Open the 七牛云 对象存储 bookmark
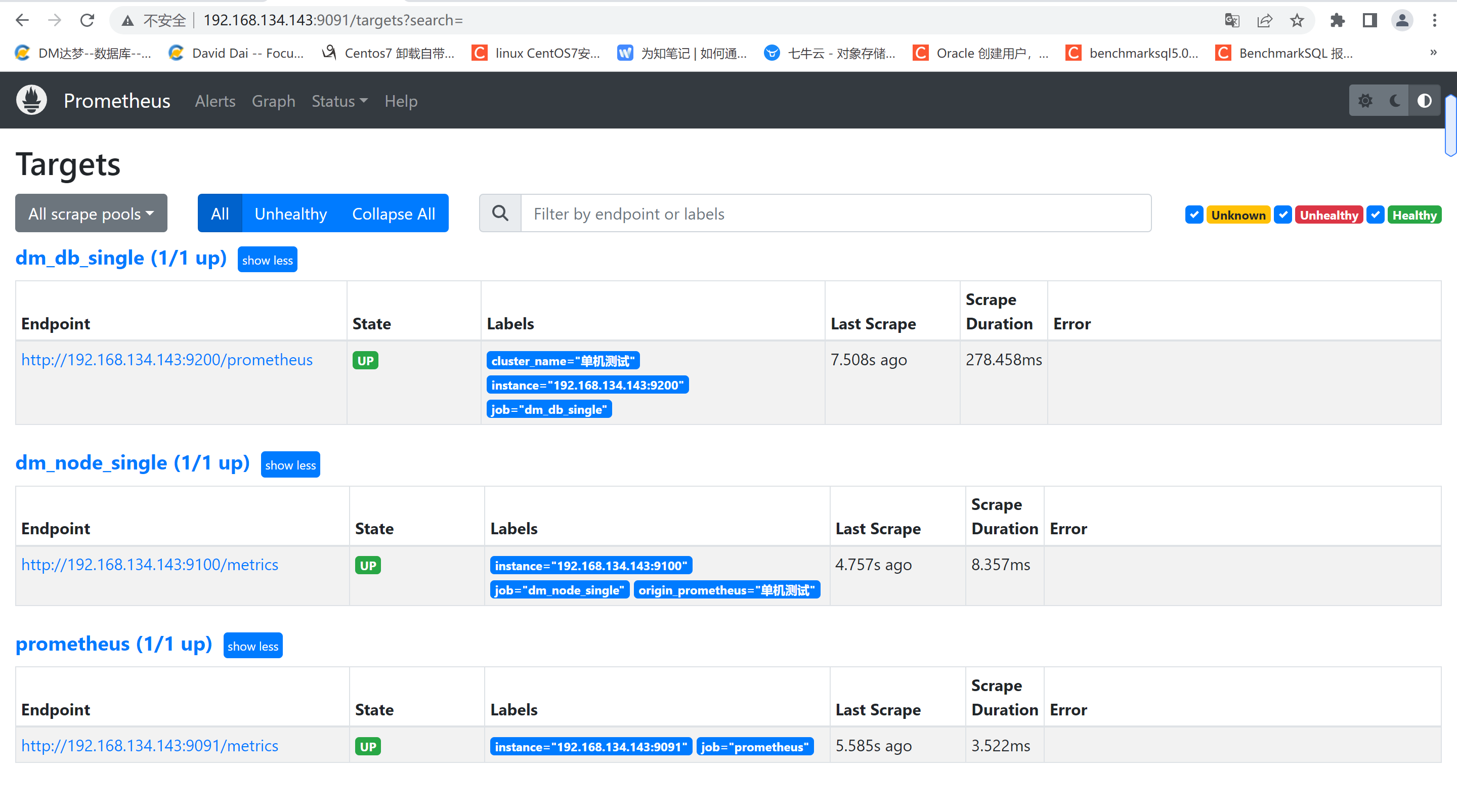Viewport: 1457px width, 812px height. [x=830, y=53]
